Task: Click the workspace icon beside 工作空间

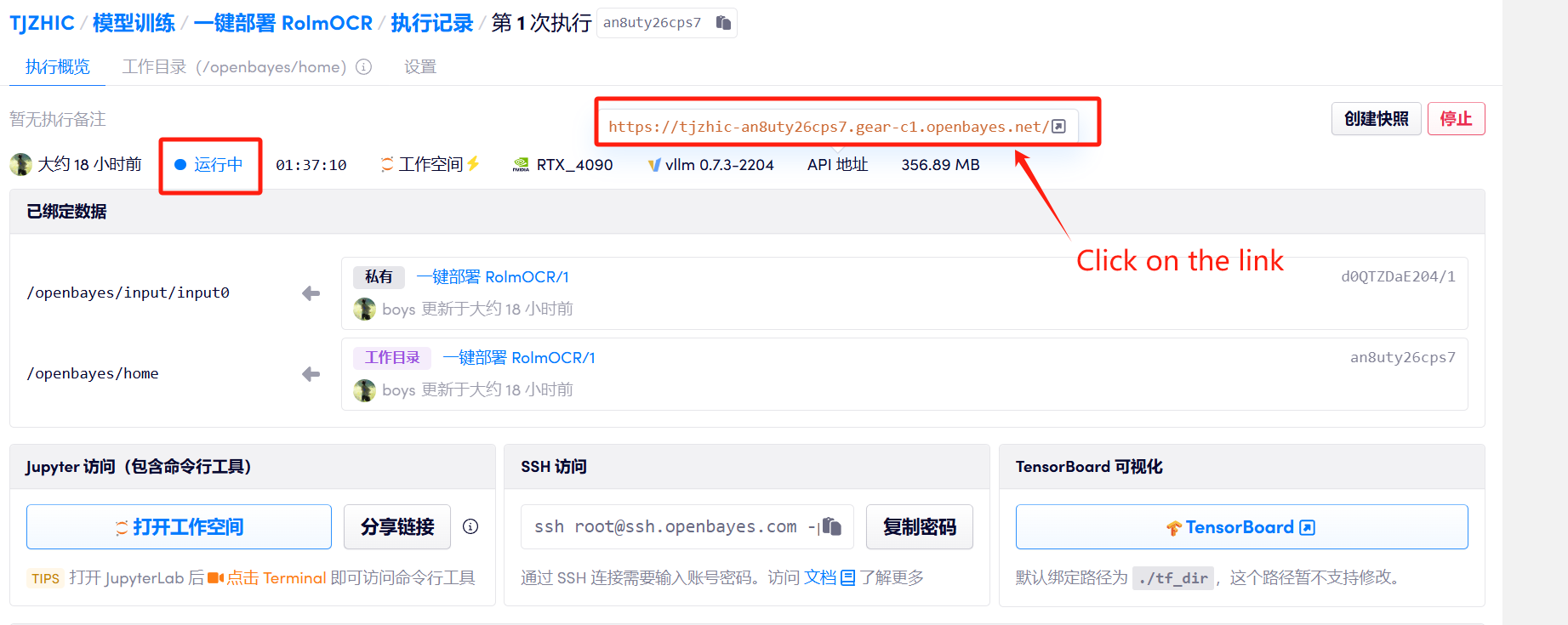Action: (x=387, y=164)
